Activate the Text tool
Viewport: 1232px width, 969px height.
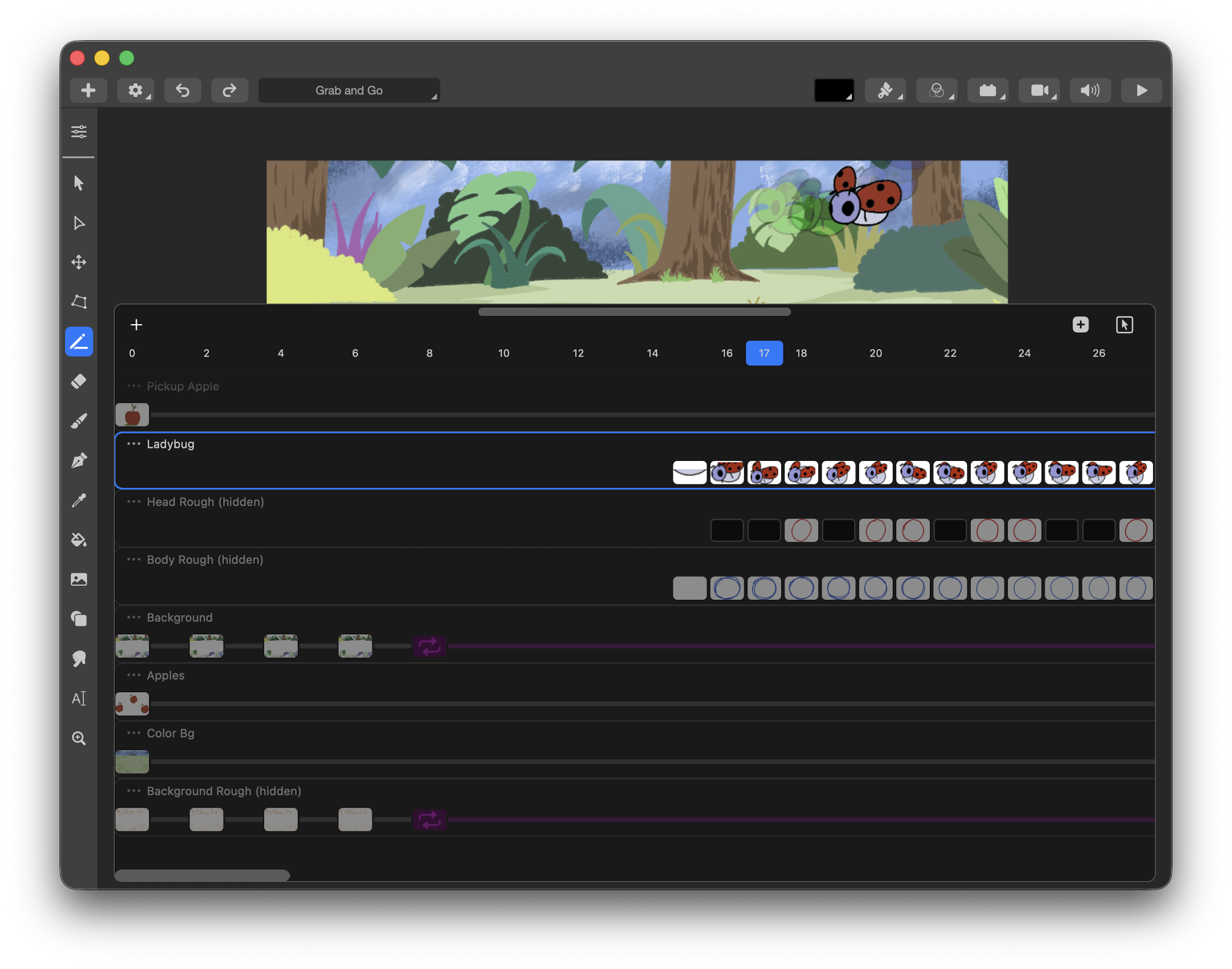click(79, 699)
